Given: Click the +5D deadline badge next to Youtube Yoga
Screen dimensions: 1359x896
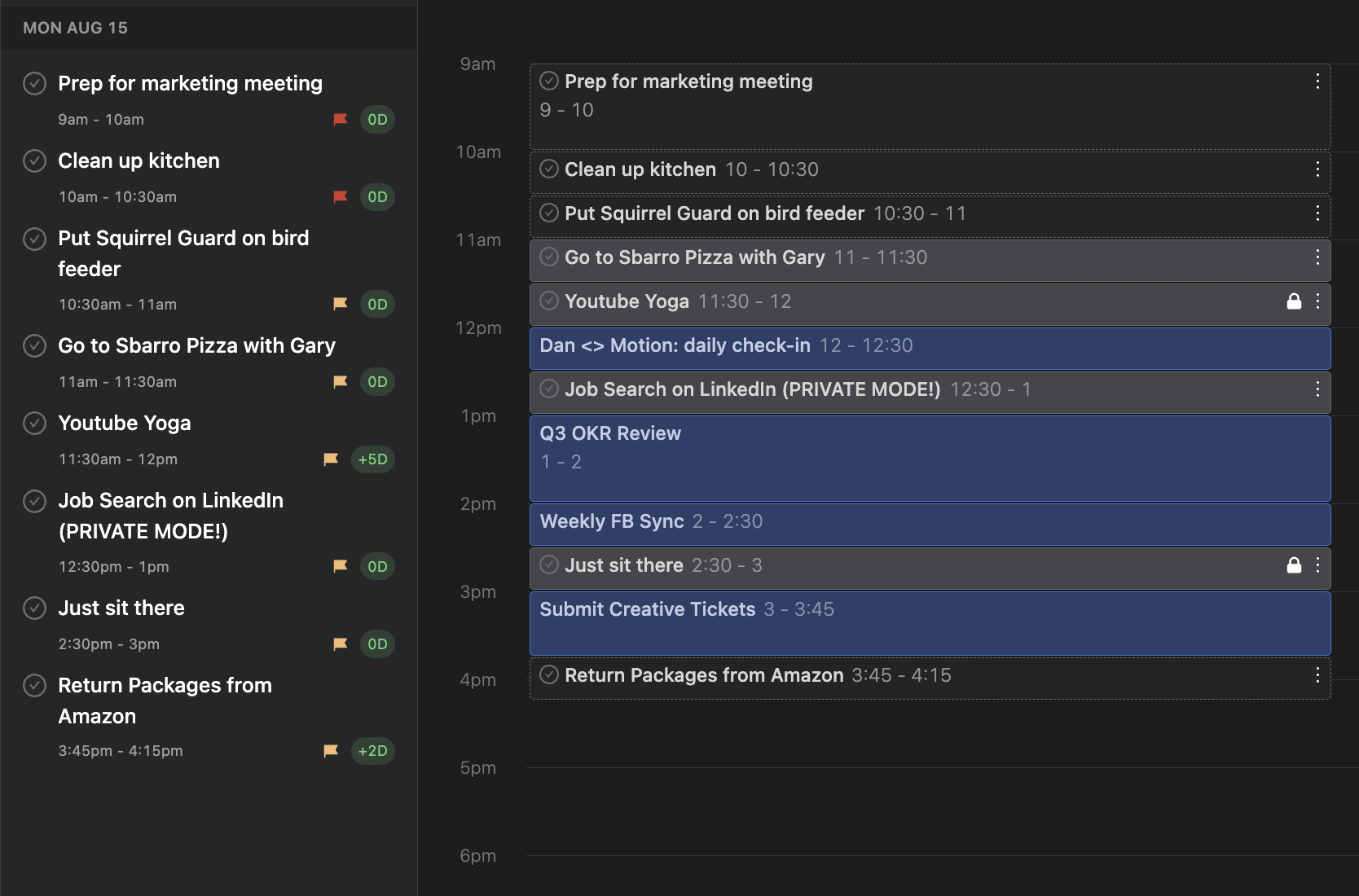Looking at the screenshot, I should 372,459.
